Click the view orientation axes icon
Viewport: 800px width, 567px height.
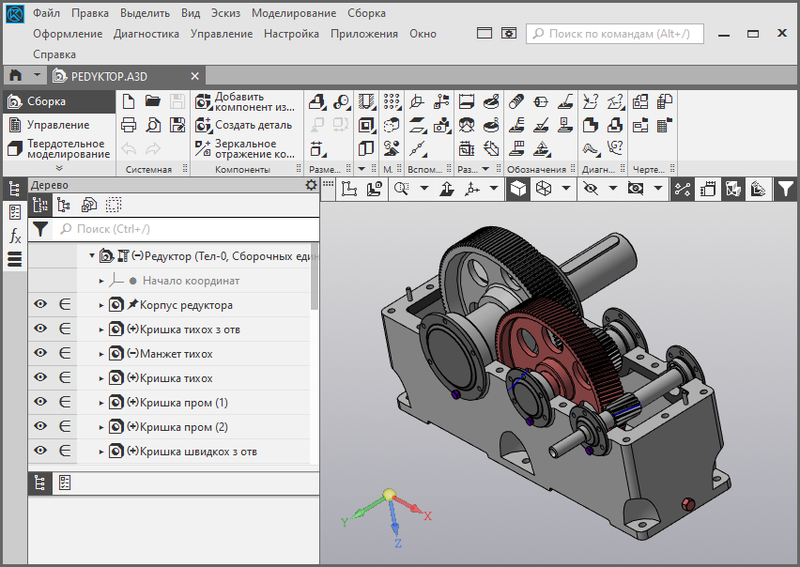pos(472,189)
